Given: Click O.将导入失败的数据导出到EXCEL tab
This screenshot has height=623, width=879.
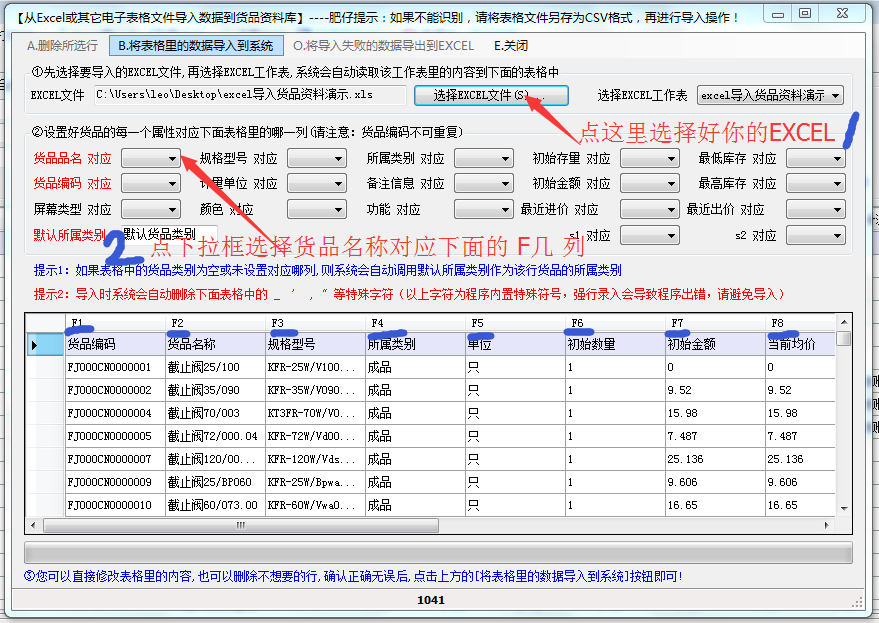Looking at the screenshot, I should coord(384,46).
